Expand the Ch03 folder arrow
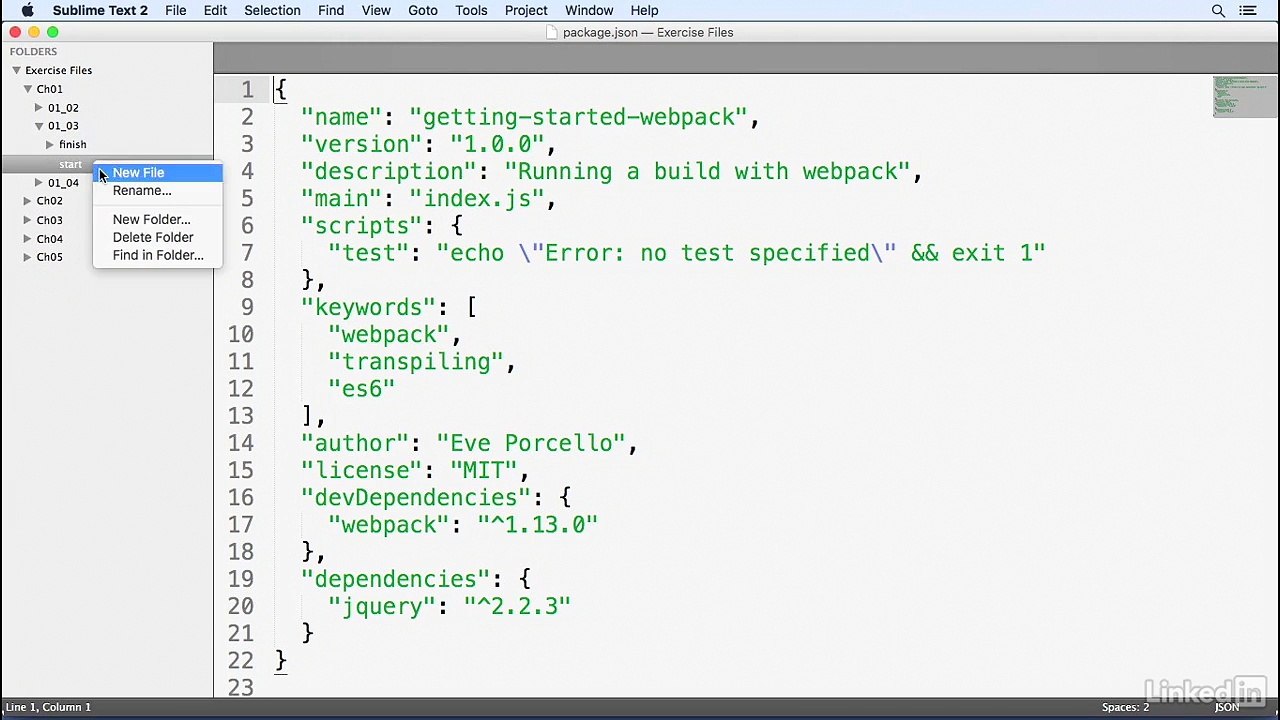The width and height of the screenshot is (1280, 720). [x=28, y=220]
